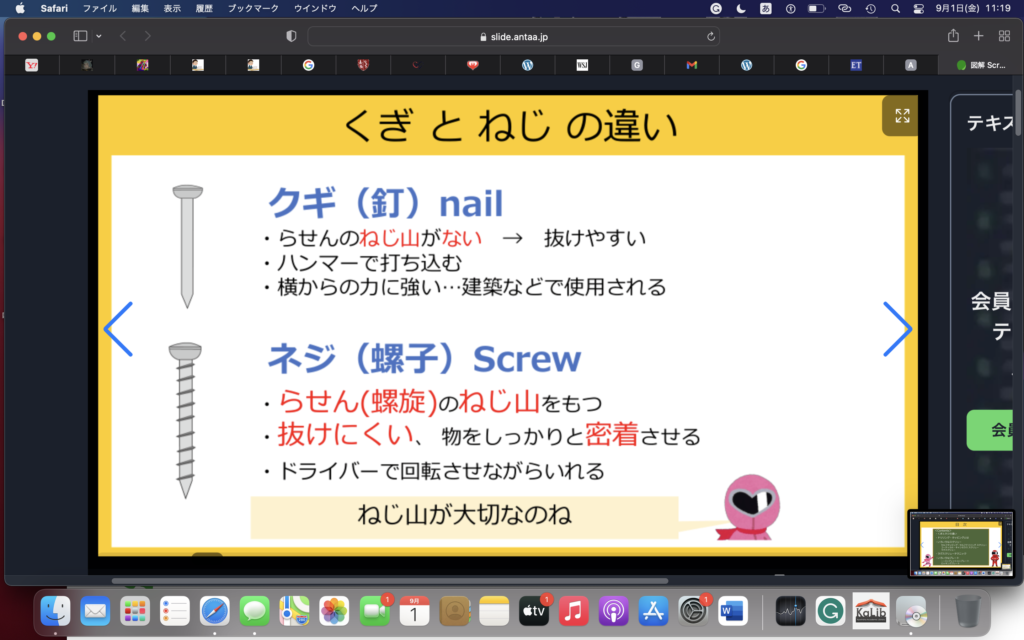Toggle macOS Control Center
Viewport: 1024px width, 640px height.
point(919,8)
